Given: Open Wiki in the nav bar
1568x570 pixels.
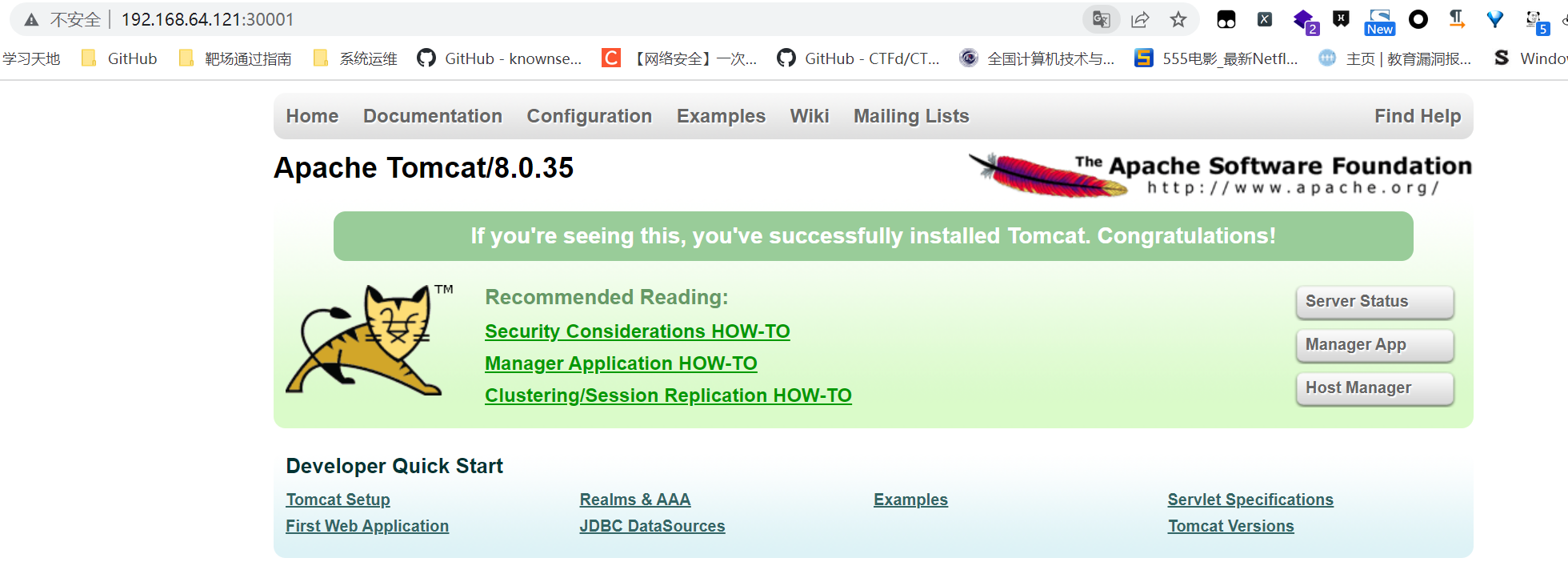Looking at the screenshot, I should [810, 116].
